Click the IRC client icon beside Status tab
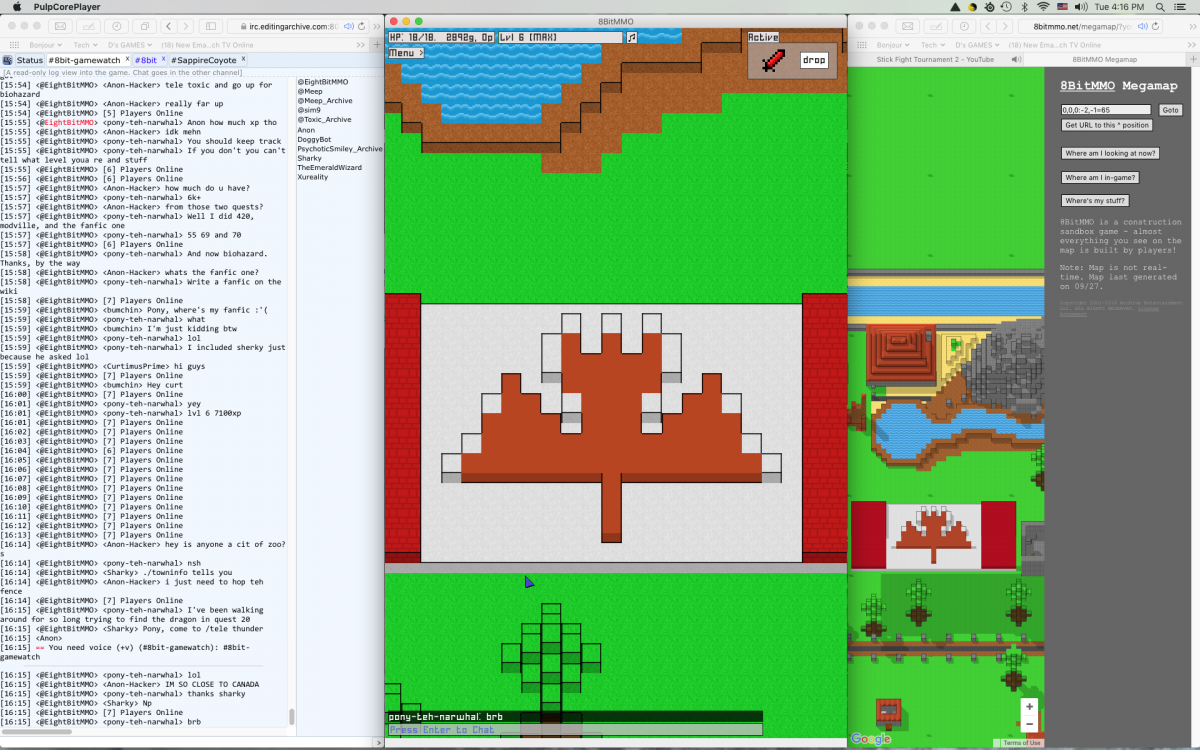Viewport: 1200px width, 750px height. [8, 61]
